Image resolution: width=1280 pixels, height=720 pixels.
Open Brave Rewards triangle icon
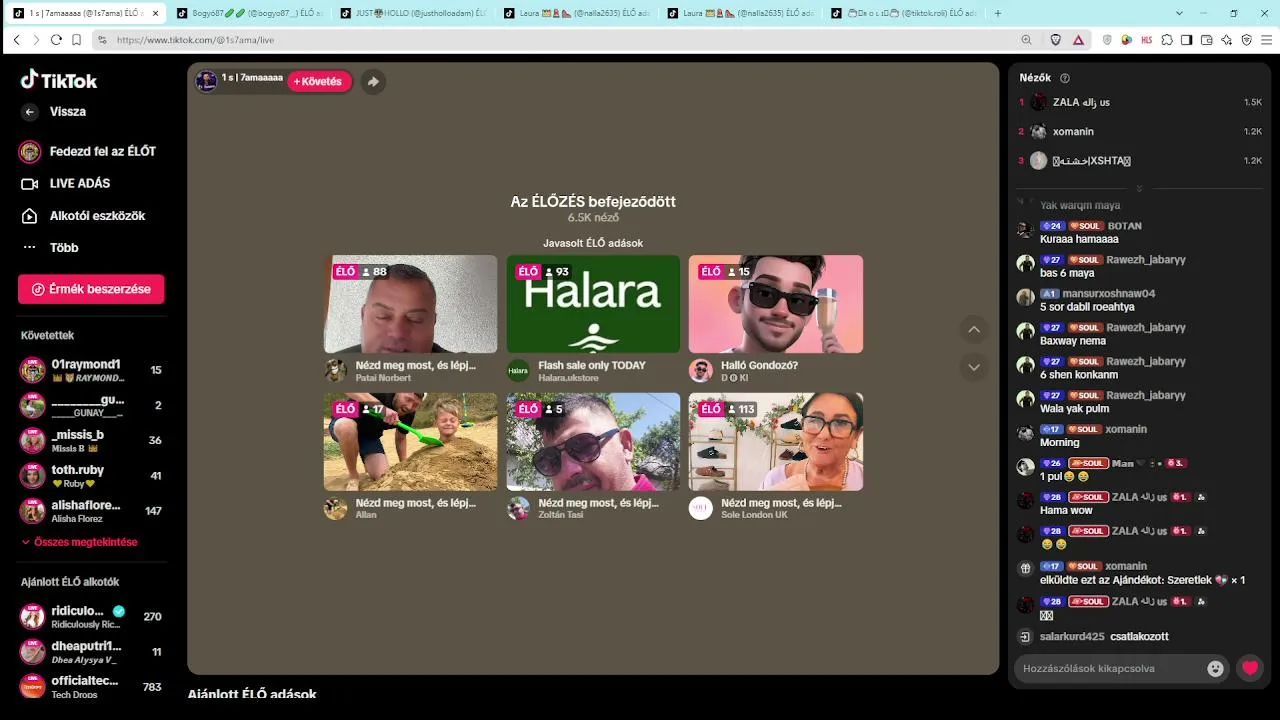1078,40
